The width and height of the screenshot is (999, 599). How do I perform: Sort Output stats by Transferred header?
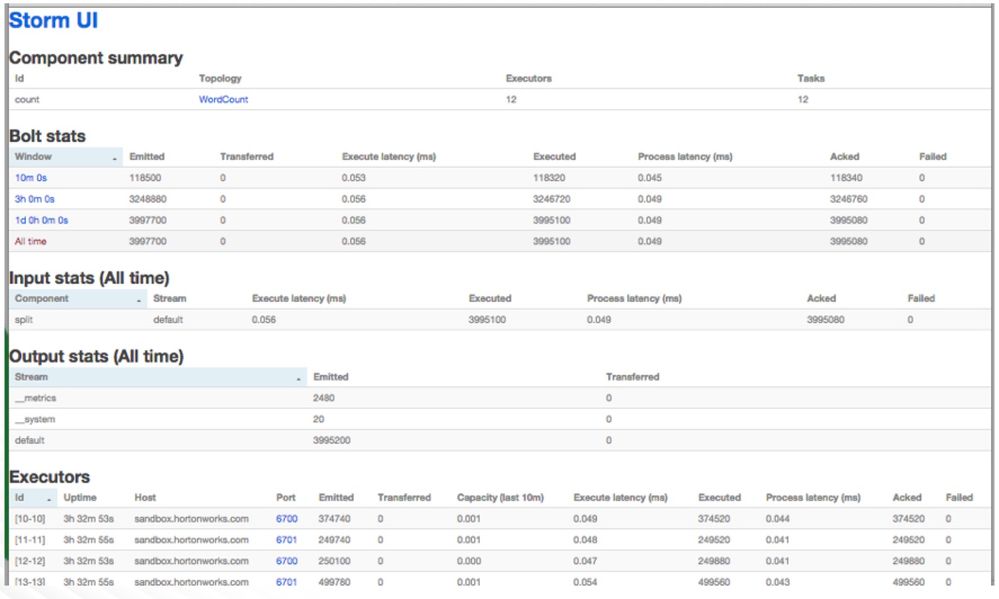coord(632,377)
